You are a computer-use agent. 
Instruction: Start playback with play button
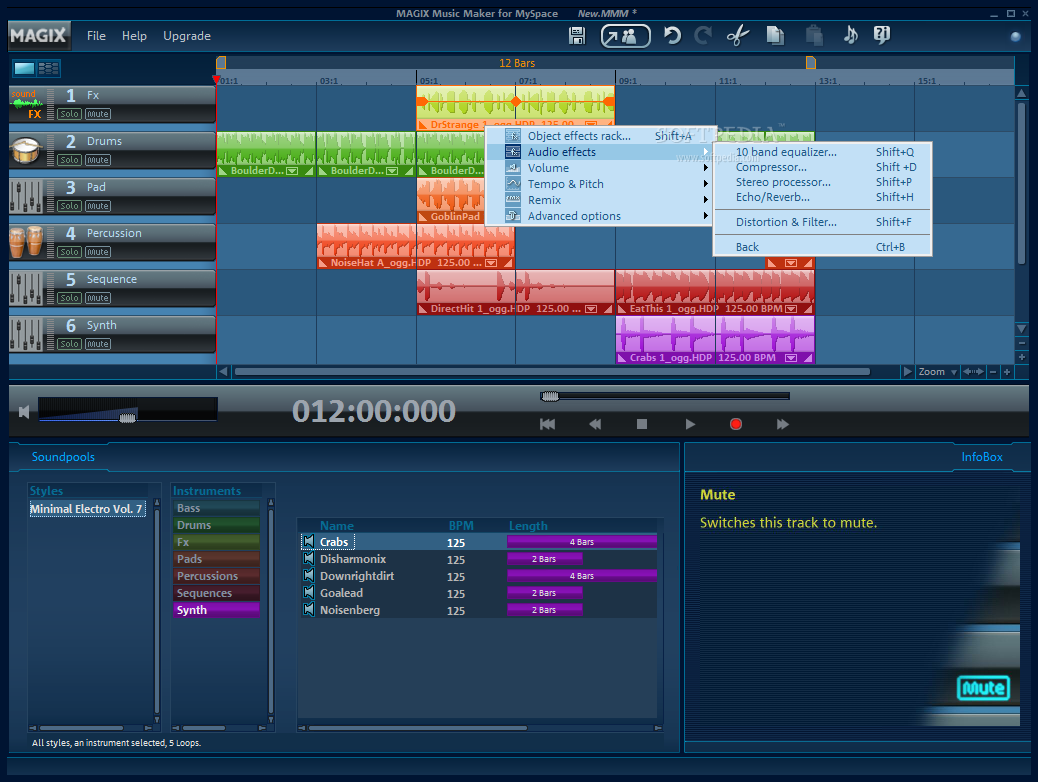coord(690,424)
